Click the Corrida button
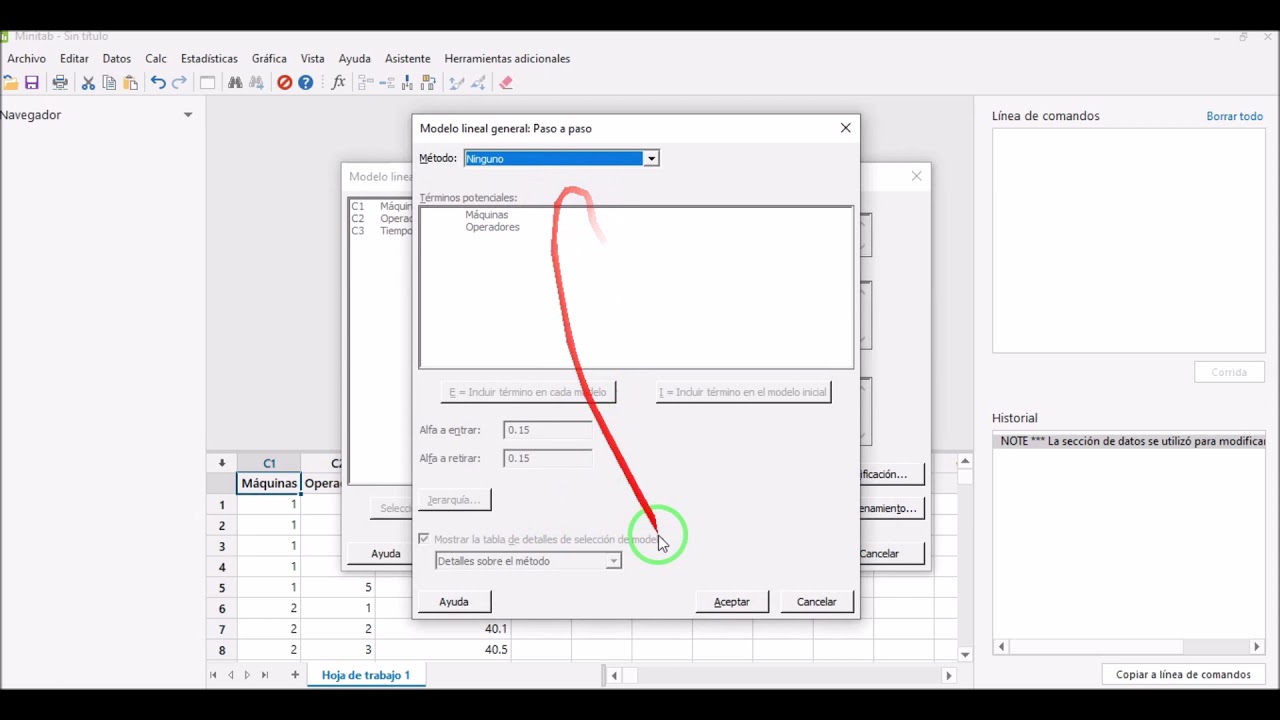The image size is (1280, 720). pos(1229,372)
